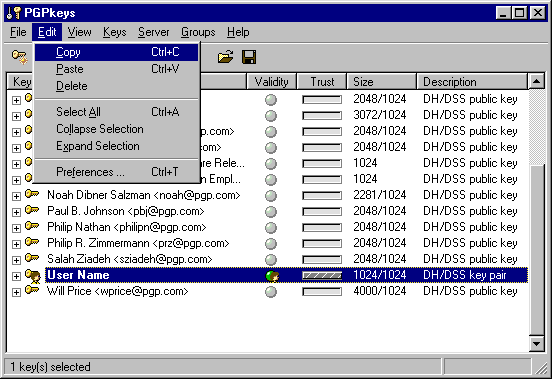Image resolution: width=552 pixels, height=379 pixels.
Task: Click the green validity icon on User Name row
Action: point(272,276)
